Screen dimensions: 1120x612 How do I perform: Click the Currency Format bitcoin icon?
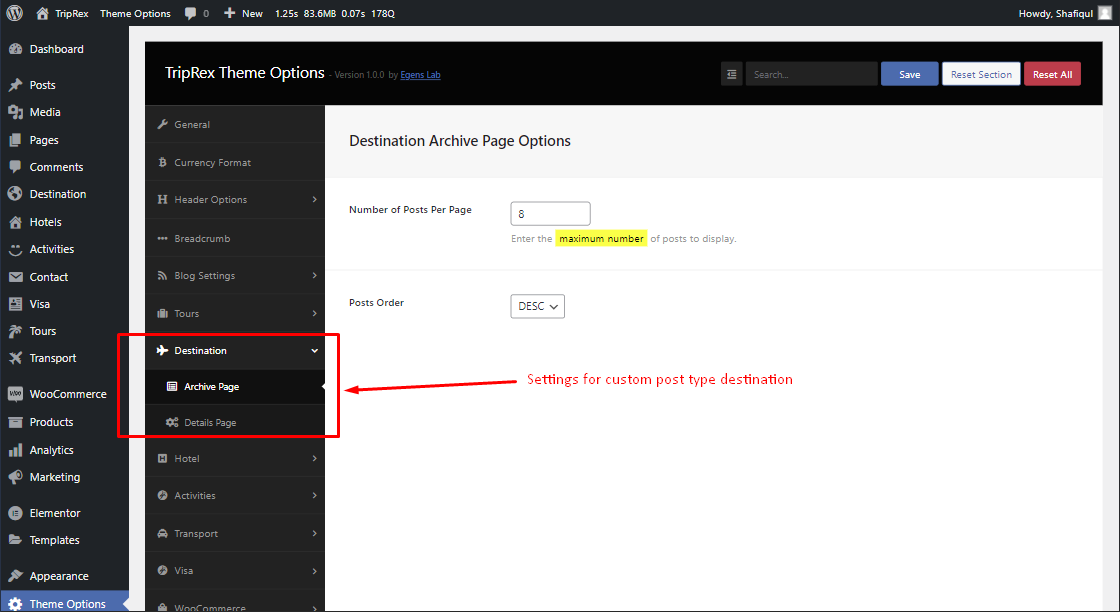click(x=162, y=162)
